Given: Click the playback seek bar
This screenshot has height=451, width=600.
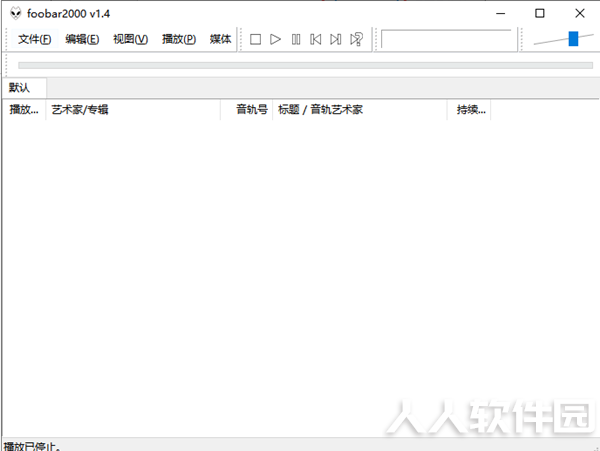Looking at the screenshot, I should 305,65.
